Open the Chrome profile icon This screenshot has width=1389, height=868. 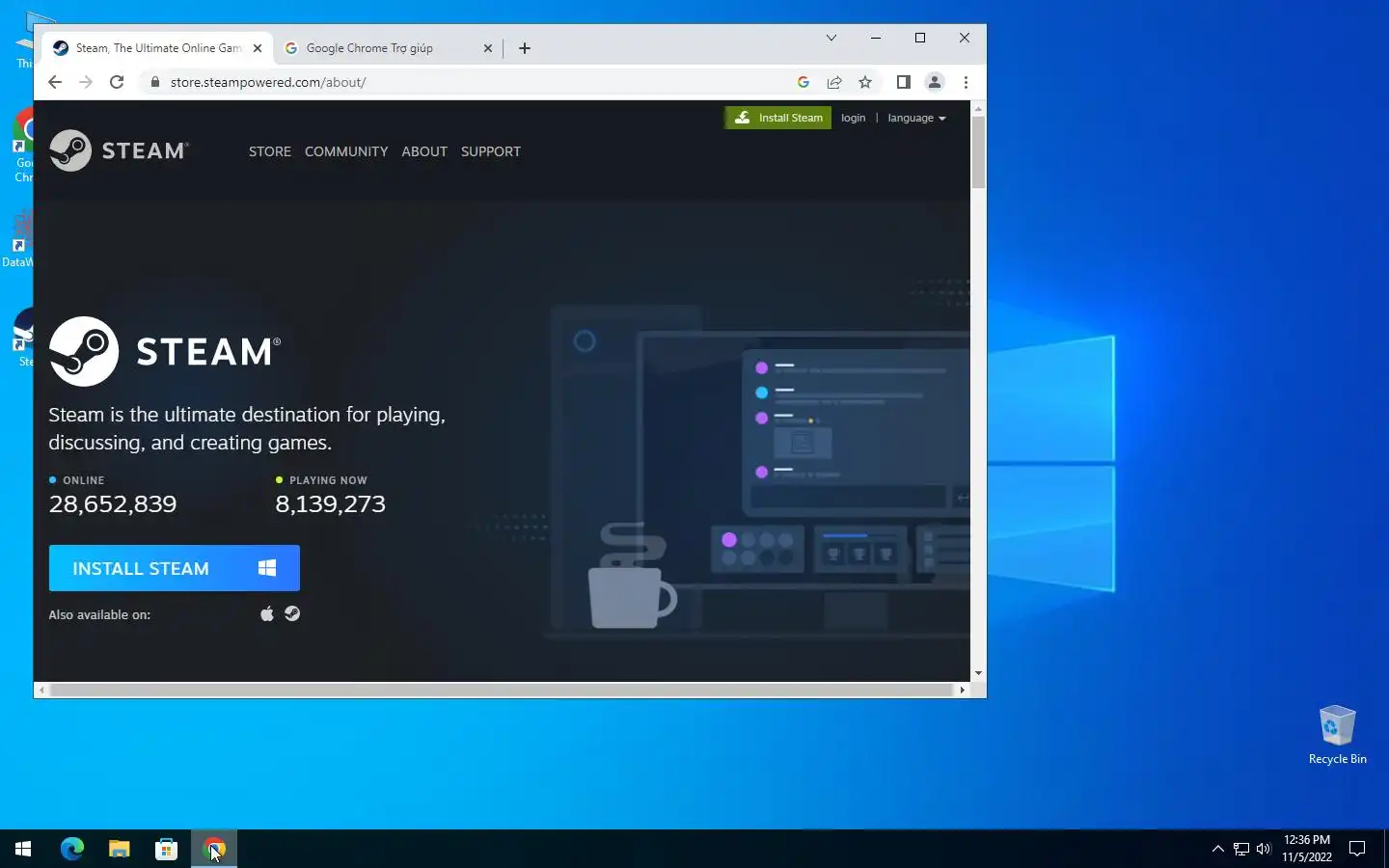[935, 82]
